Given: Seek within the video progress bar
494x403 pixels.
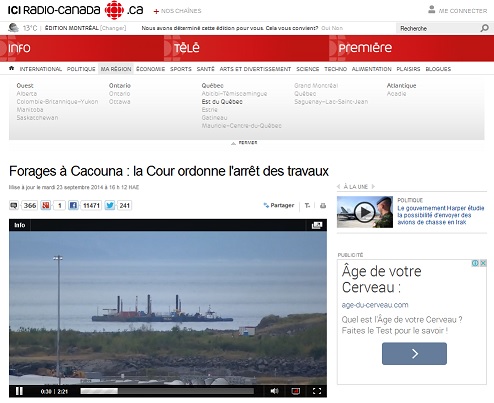Looking at the screenshot, I should pos(167,391).
